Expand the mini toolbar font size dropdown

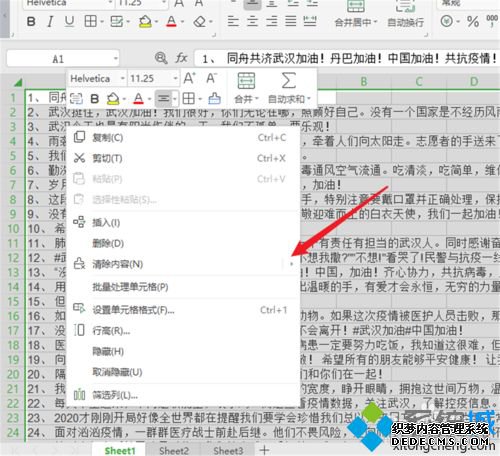point(175,79)
